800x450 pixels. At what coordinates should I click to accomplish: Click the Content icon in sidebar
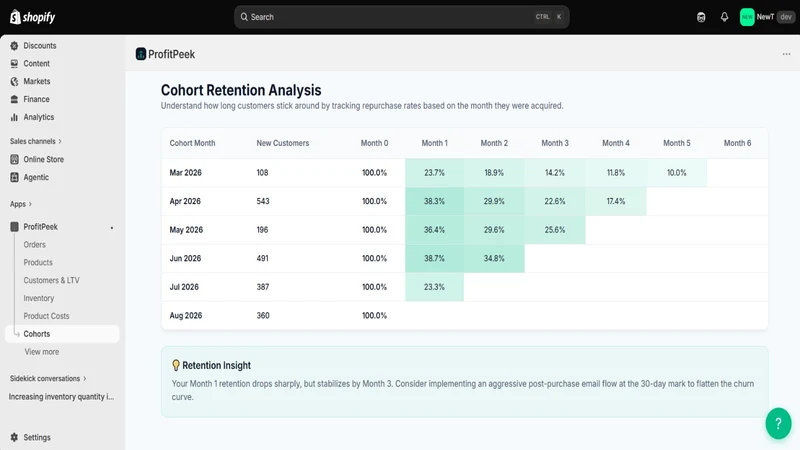[x=14, y=63]
